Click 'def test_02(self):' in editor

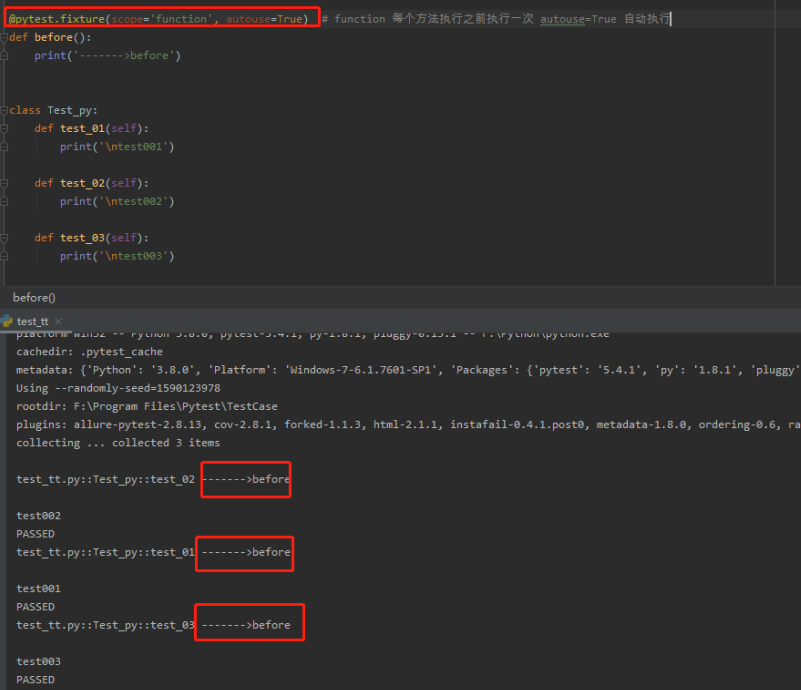(x=91, y=183)
